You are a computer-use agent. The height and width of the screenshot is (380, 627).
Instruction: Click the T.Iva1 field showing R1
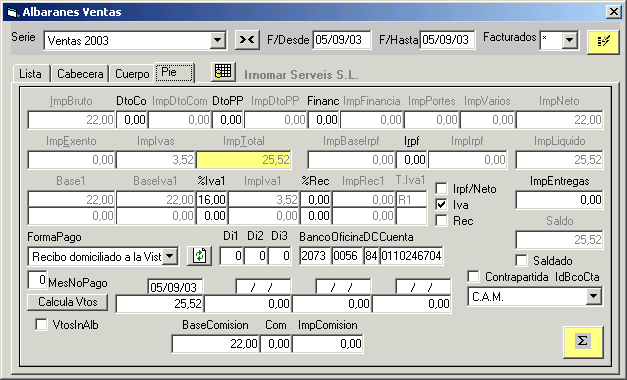411,199
